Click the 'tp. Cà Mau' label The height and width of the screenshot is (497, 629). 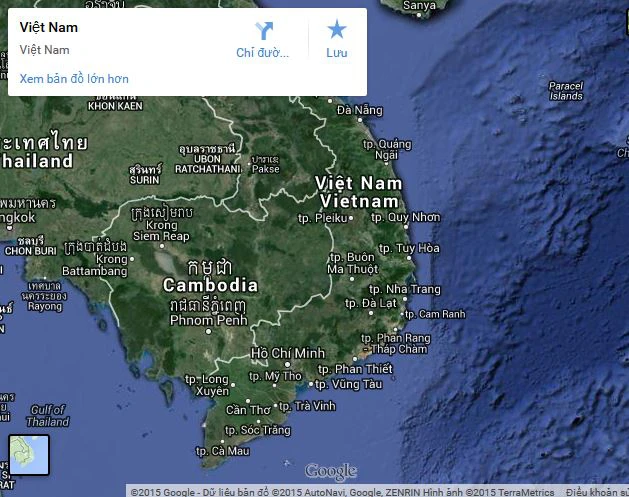tap(223, 451)
